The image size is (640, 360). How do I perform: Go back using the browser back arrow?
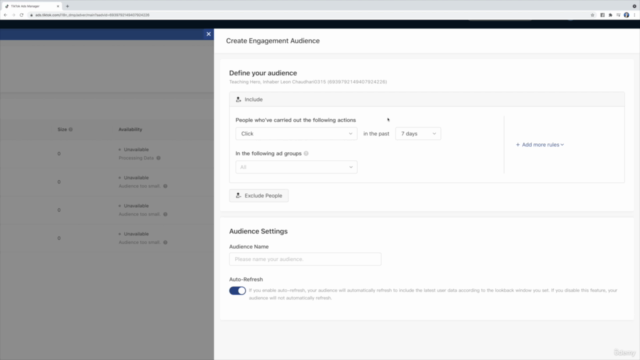pos(5,15)
